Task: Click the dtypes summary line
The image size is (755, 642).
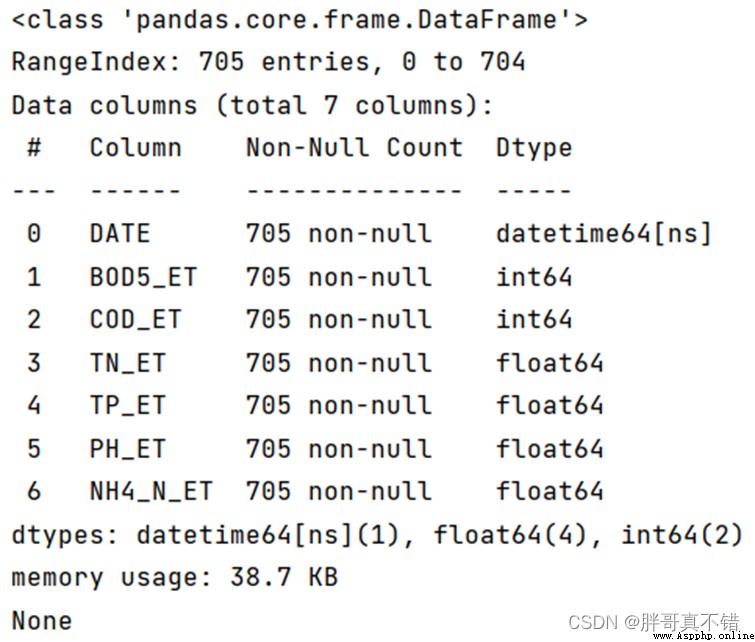Action: coord(377,535)
